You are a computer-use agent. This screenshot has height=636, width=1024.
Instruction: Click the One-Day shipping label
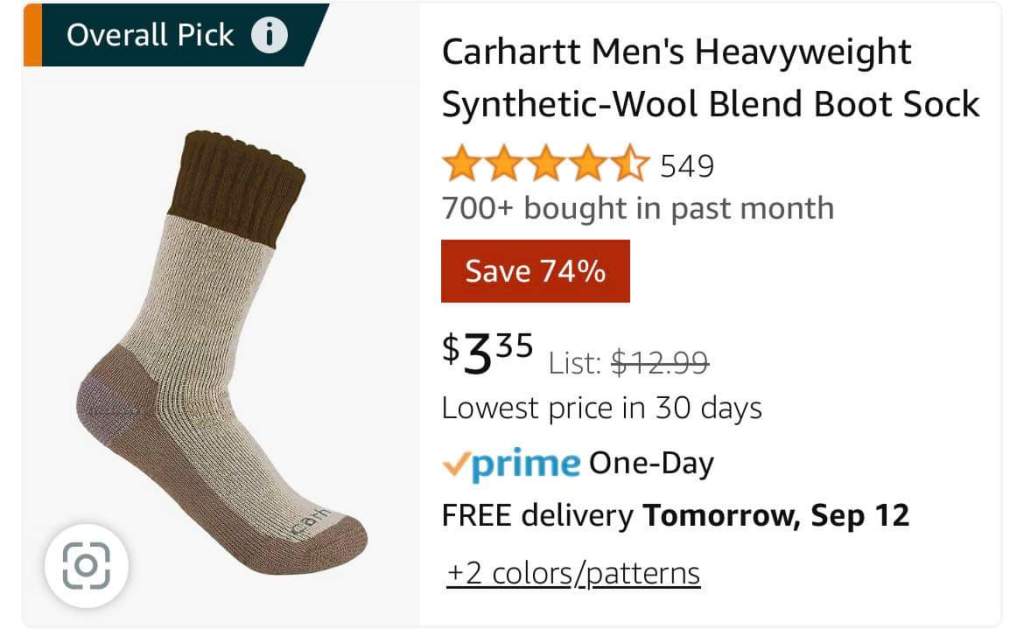pyautogui.click(x=651, y=464)
